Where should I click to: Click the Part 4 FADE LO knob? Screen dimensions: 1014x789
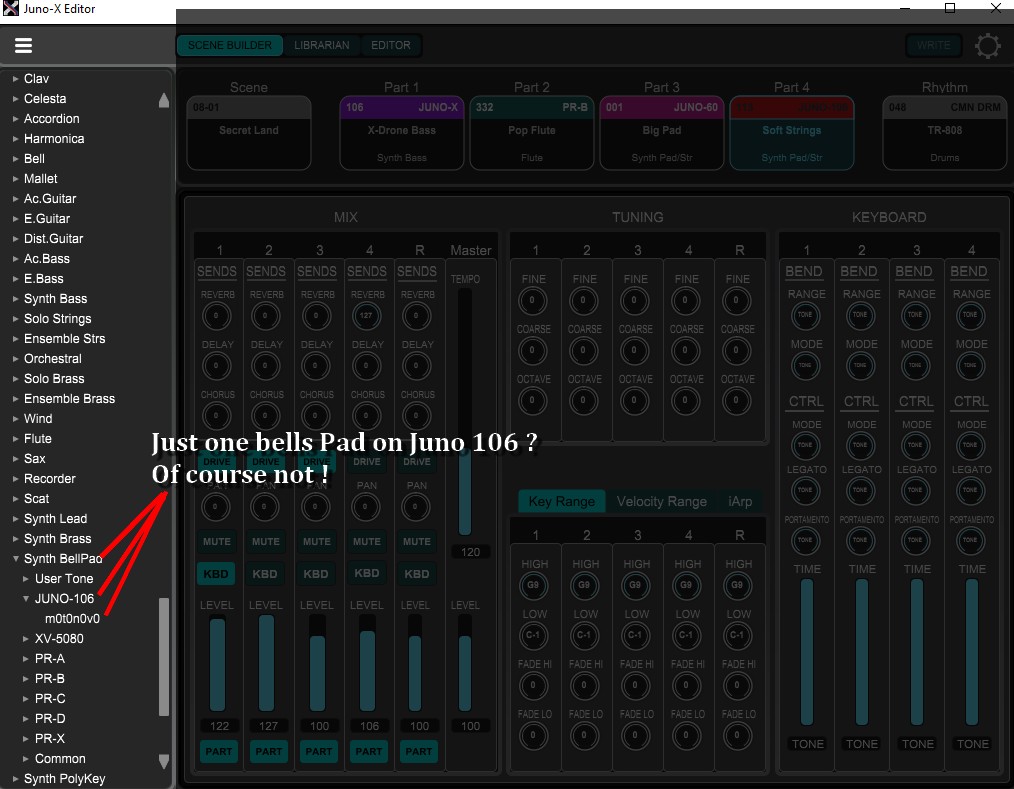pyautogui.click(x=686, y=735)
